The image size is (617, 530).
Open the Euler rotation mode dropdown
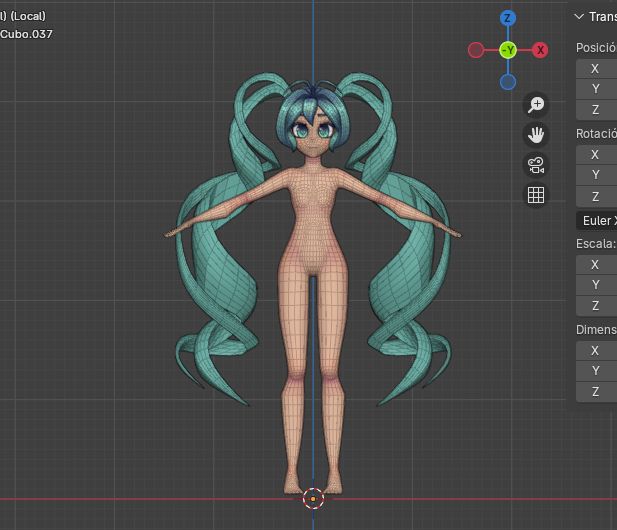coord(597,221)
